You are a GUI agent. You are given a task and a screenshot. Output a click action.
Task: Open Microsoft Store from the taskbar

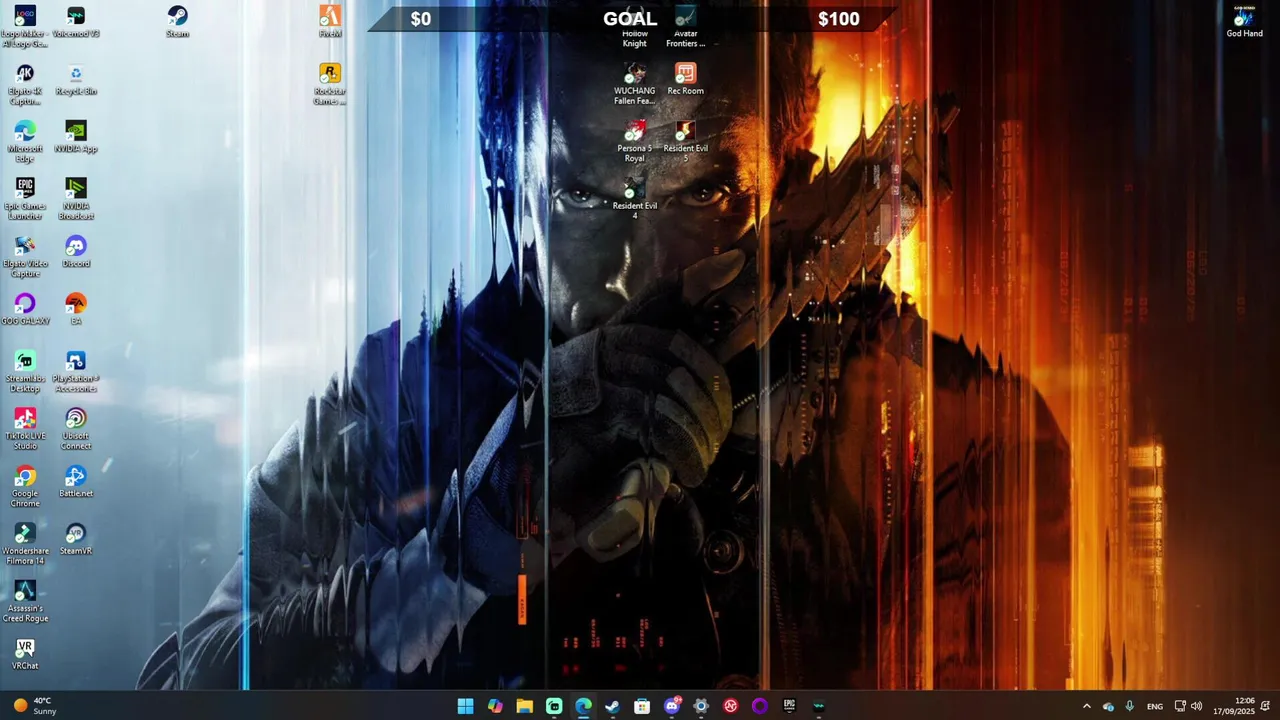tap(642, 706)
